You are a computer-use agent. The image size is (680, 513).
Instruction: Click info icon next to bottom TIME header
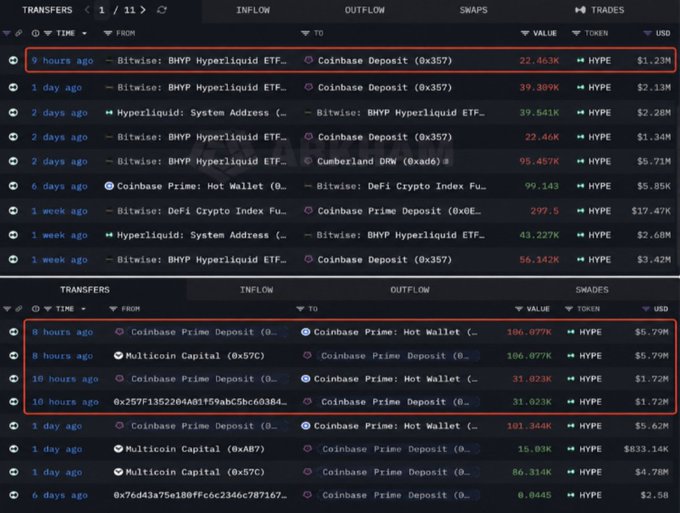[x=36, y=309]
